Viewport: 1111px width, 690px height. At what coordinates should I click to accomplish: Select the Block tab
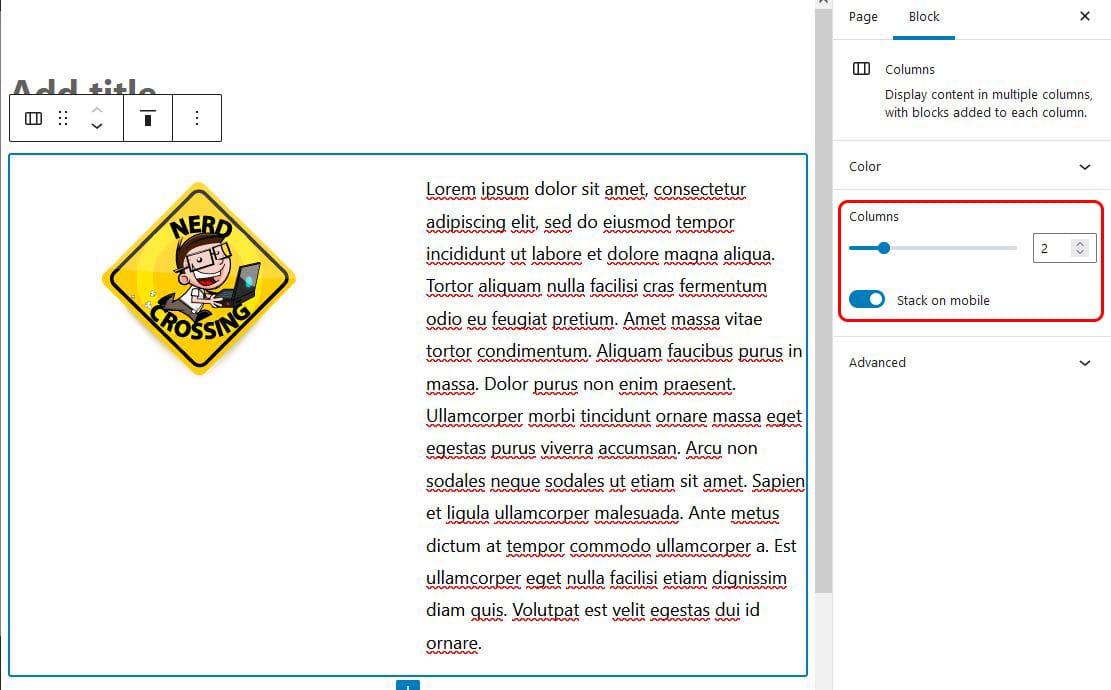pos(924,17)
